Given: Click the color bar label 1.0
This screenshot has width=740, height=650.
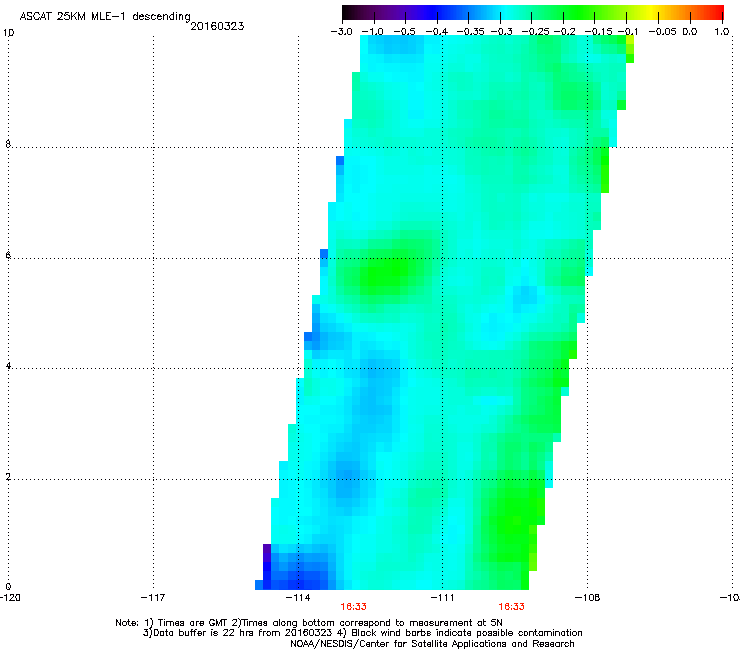Looking at the screenshot, I should 722,32.
